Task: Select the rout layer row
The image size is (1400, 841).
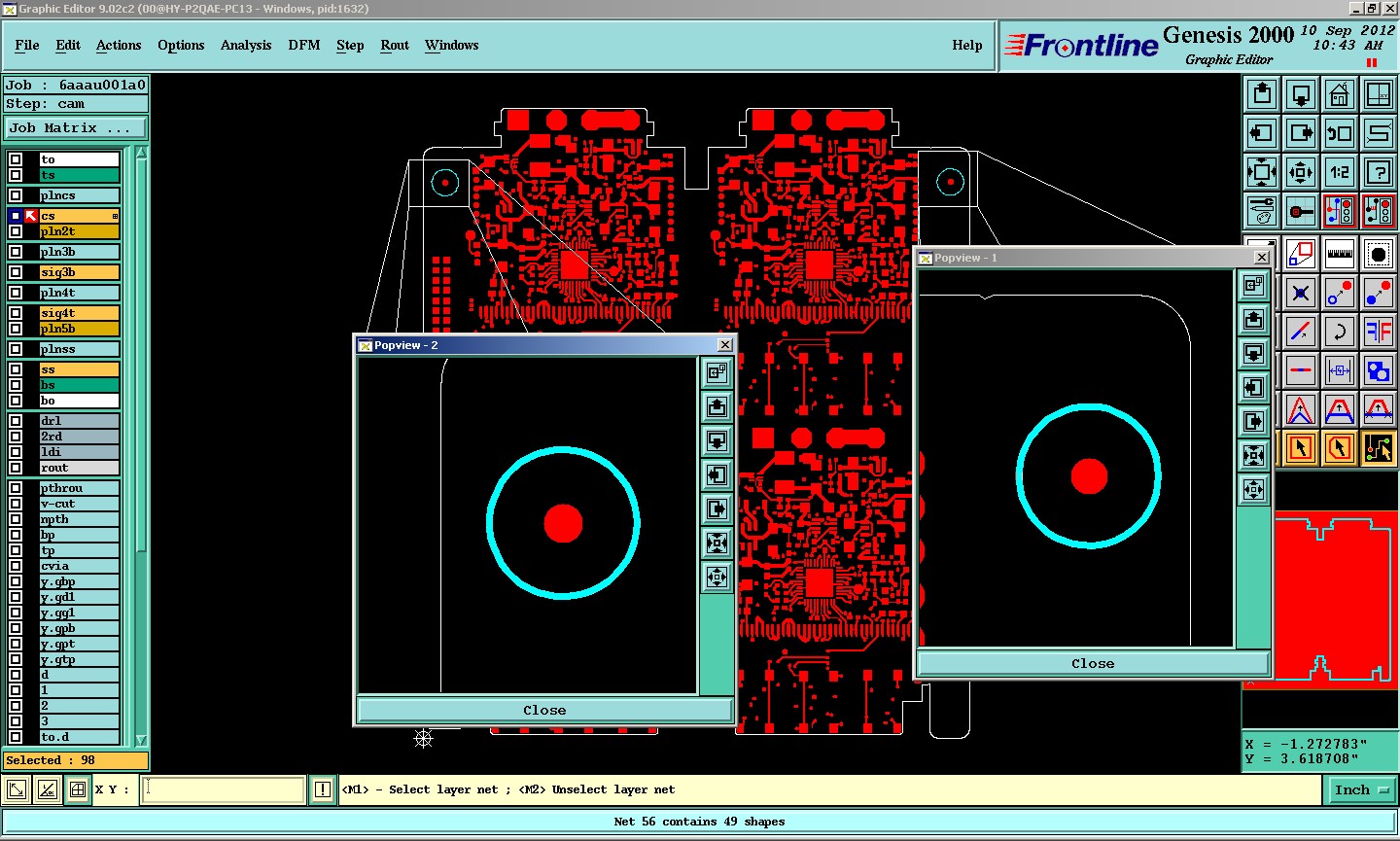Action: click(80, 468)
